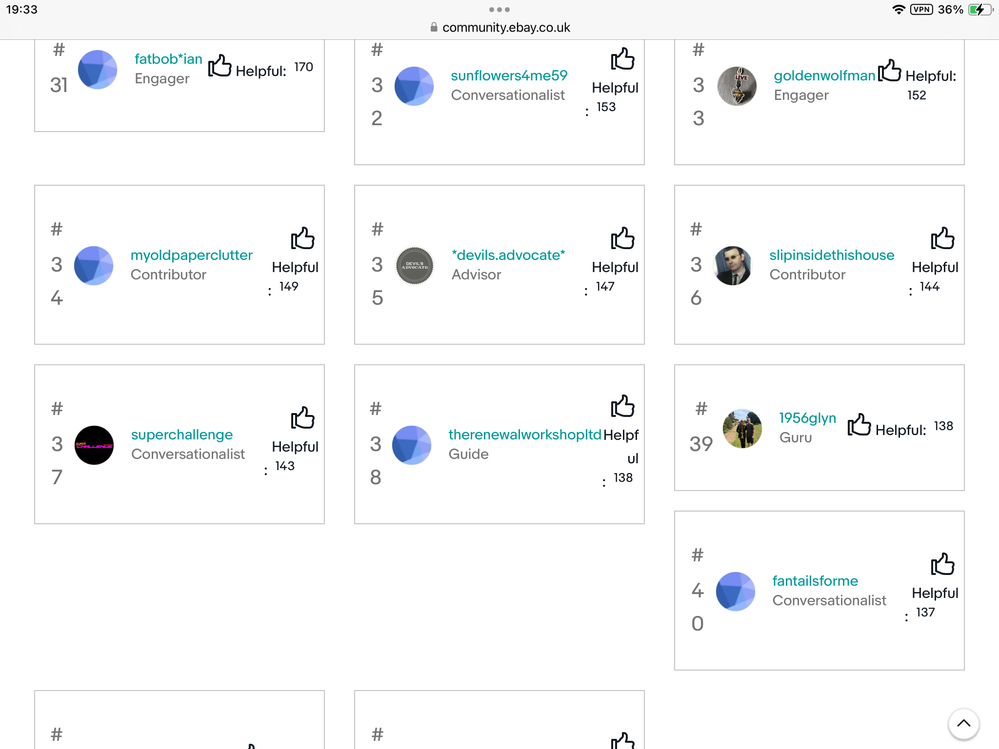Image resolution: width=999 pixels, height=749 pixels.
Task: Click thumbs-up icon for sunflowers4me59
Action: point(623,58)
